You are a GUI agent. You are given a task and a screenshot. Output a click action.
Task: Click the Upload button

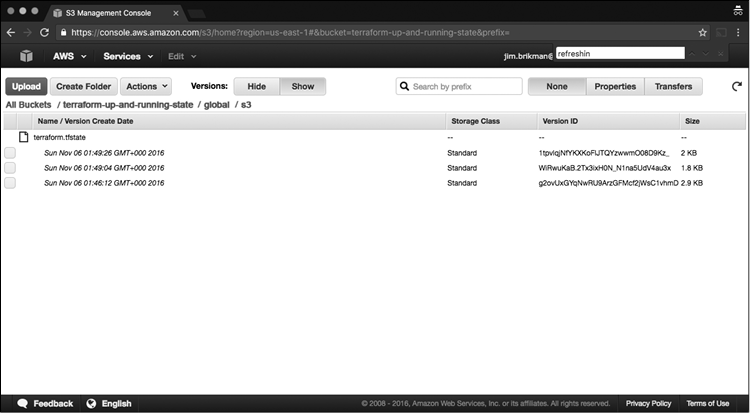tap(26, 87)
